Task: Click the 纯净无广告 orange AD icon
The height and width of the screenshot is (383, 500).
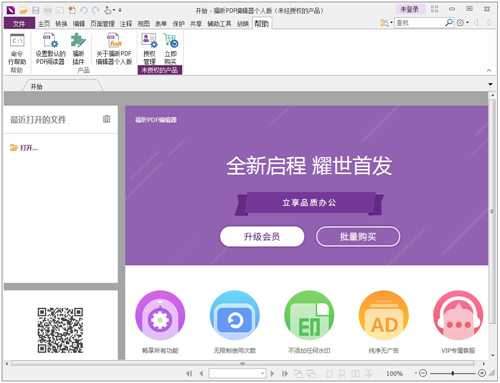Action: click(384, 315)
